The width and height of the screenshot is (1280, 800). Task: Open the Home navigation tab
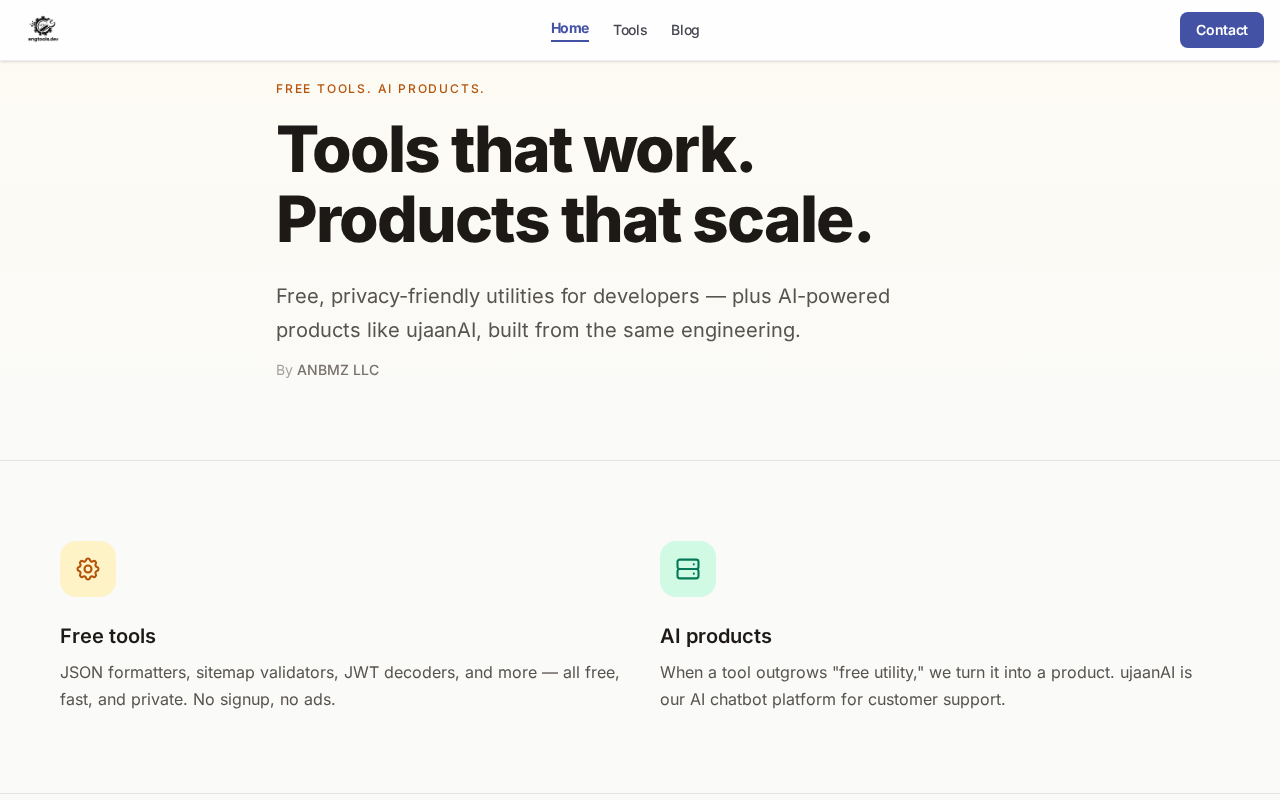coord(570,29)
